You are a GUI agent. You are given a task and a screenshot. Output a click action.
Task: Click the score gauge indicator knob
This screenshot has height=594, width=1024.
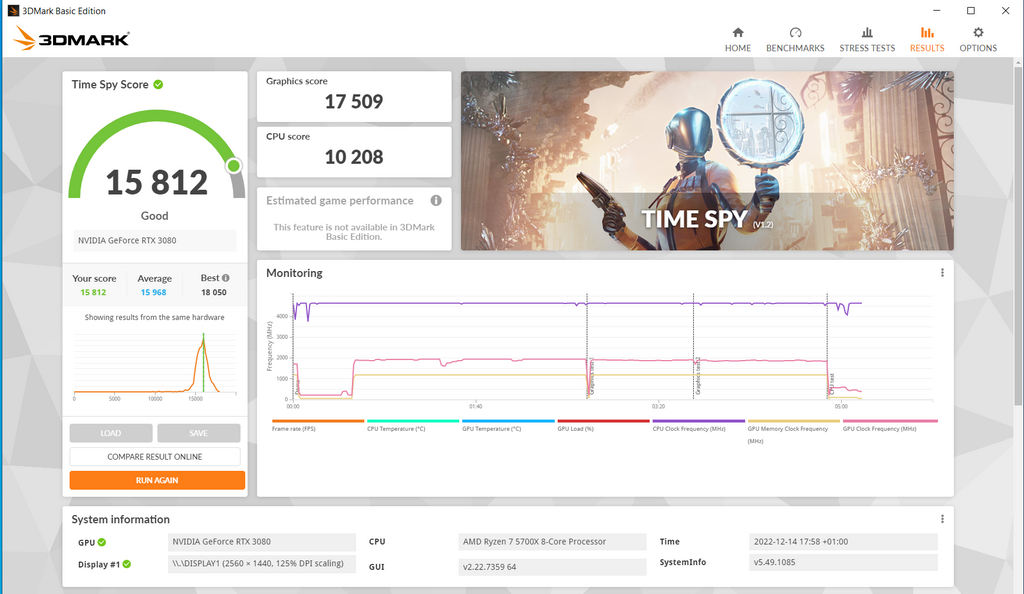pos(233,166)
